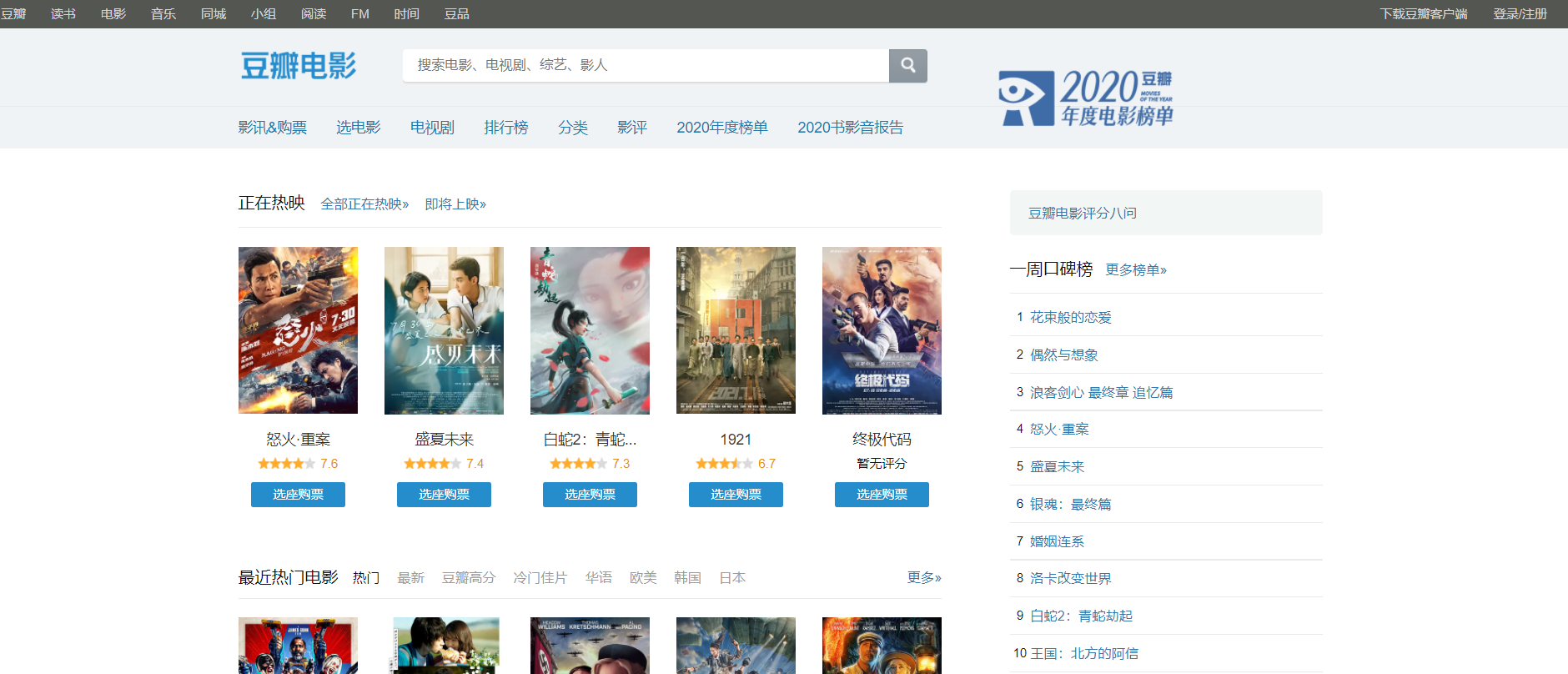Open 2020年度榜单 navigation item
This screenshot has width=1568, height=674.
[722, 128]
